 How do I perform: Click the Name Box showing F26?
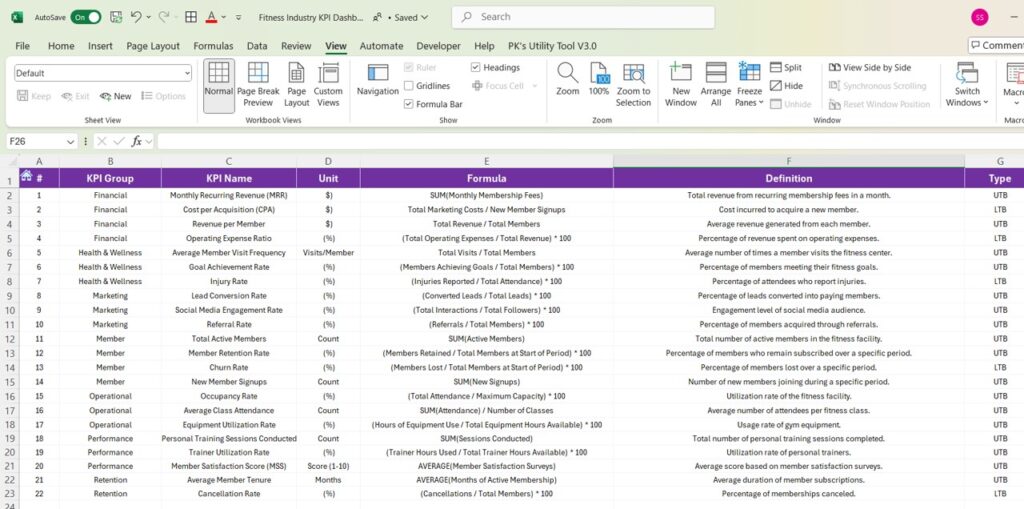(x=36, y=141)
